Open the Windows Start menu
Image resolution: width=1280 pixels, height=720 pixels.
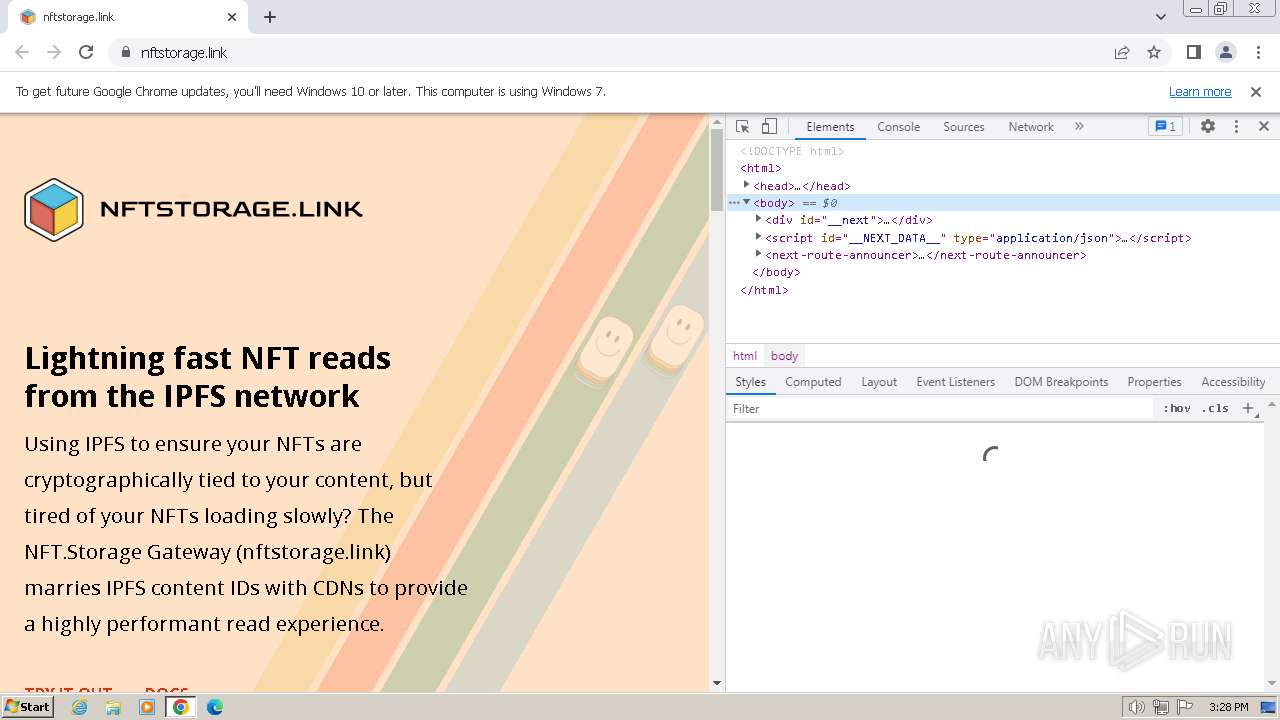[x=27, y=706]
